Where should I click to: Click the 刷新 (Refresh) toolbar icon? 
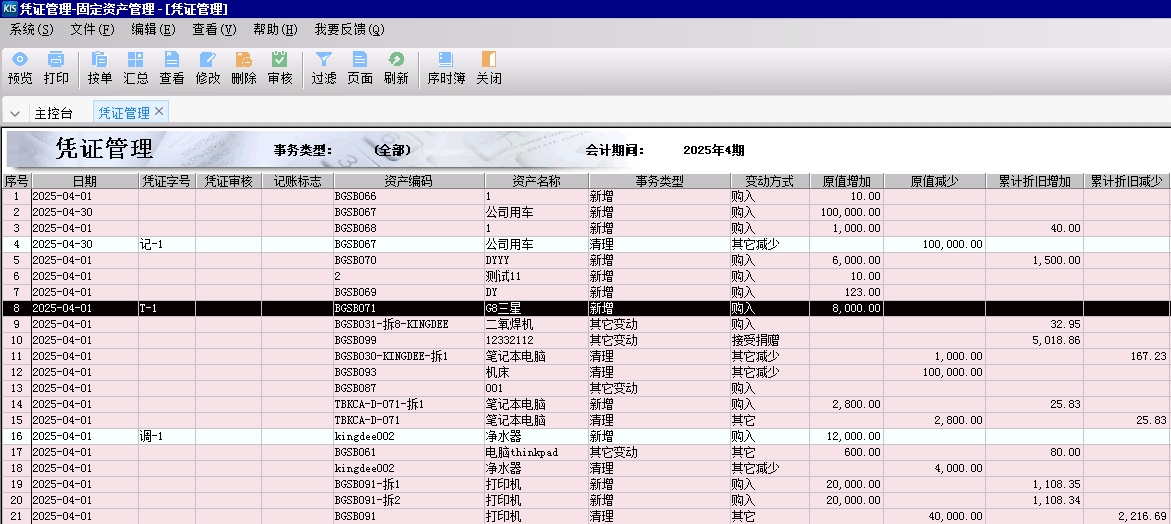click(x=396, y=68)
